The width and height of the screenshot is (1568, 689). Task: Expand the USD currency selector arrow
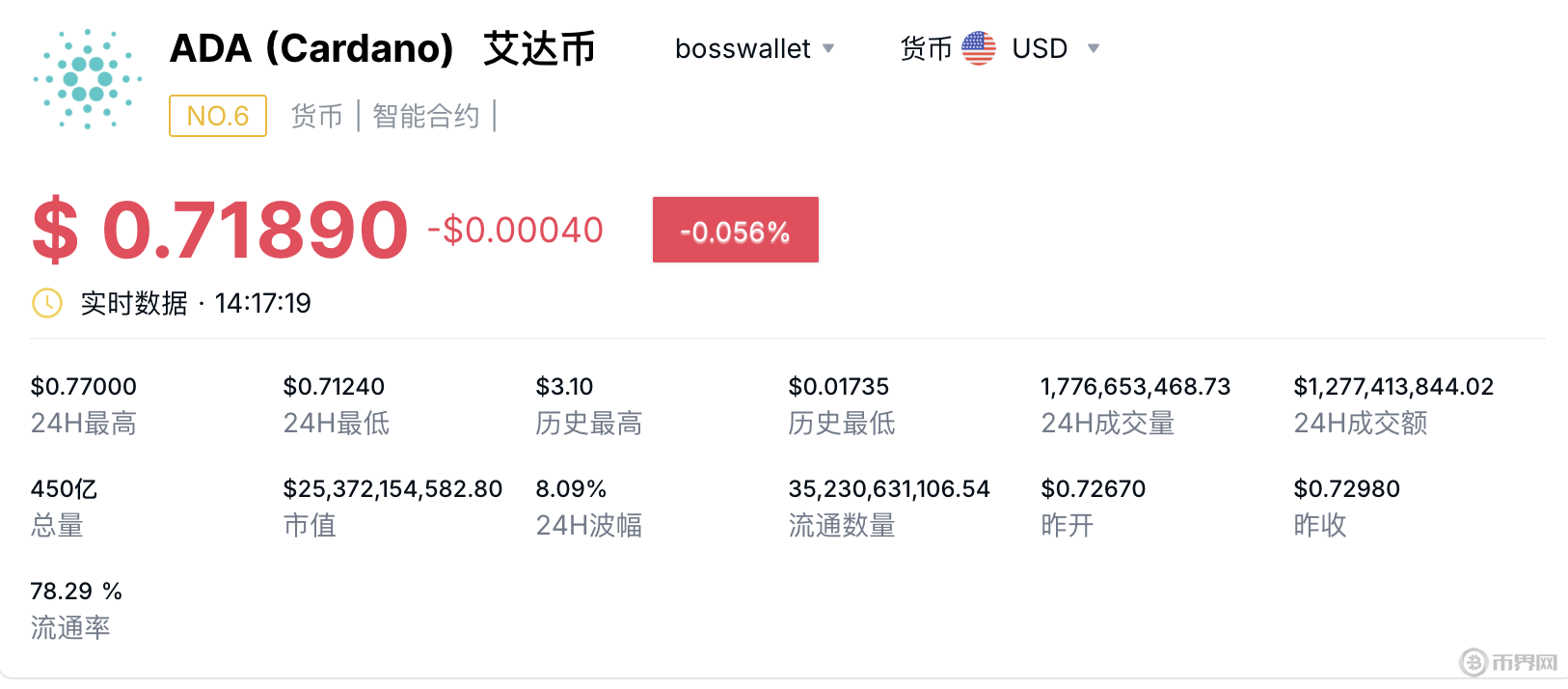(x=1093, y=48)
